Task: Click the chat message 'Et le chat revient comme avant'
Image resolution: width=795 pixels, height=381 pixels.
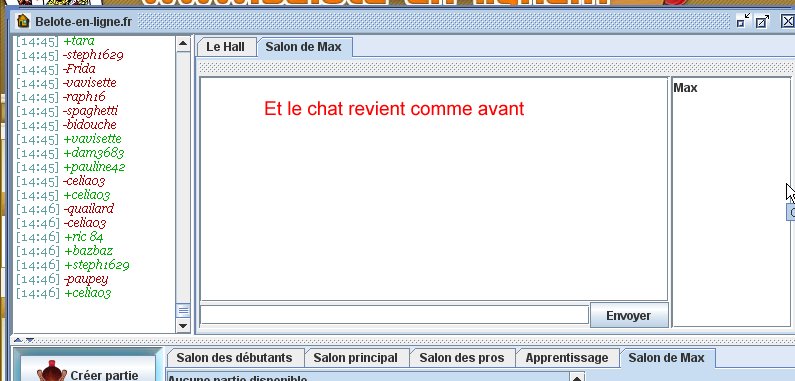Action: (x=394, y=109)
